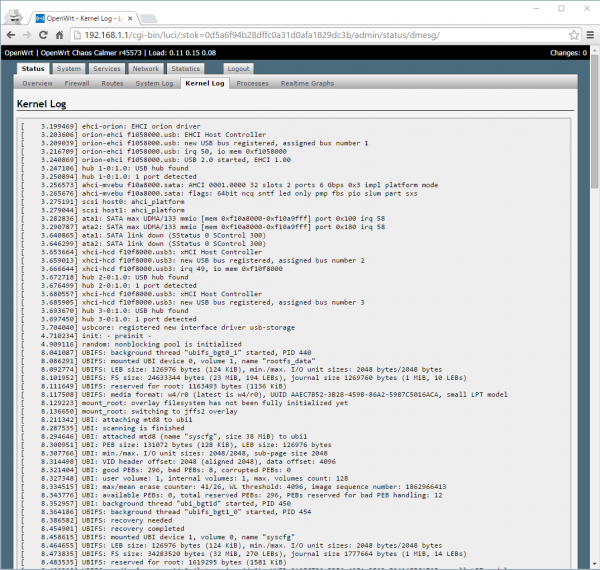Click the OpenWrt tab favicon
The height and width of the screenshot is (570, 600).
37,14
